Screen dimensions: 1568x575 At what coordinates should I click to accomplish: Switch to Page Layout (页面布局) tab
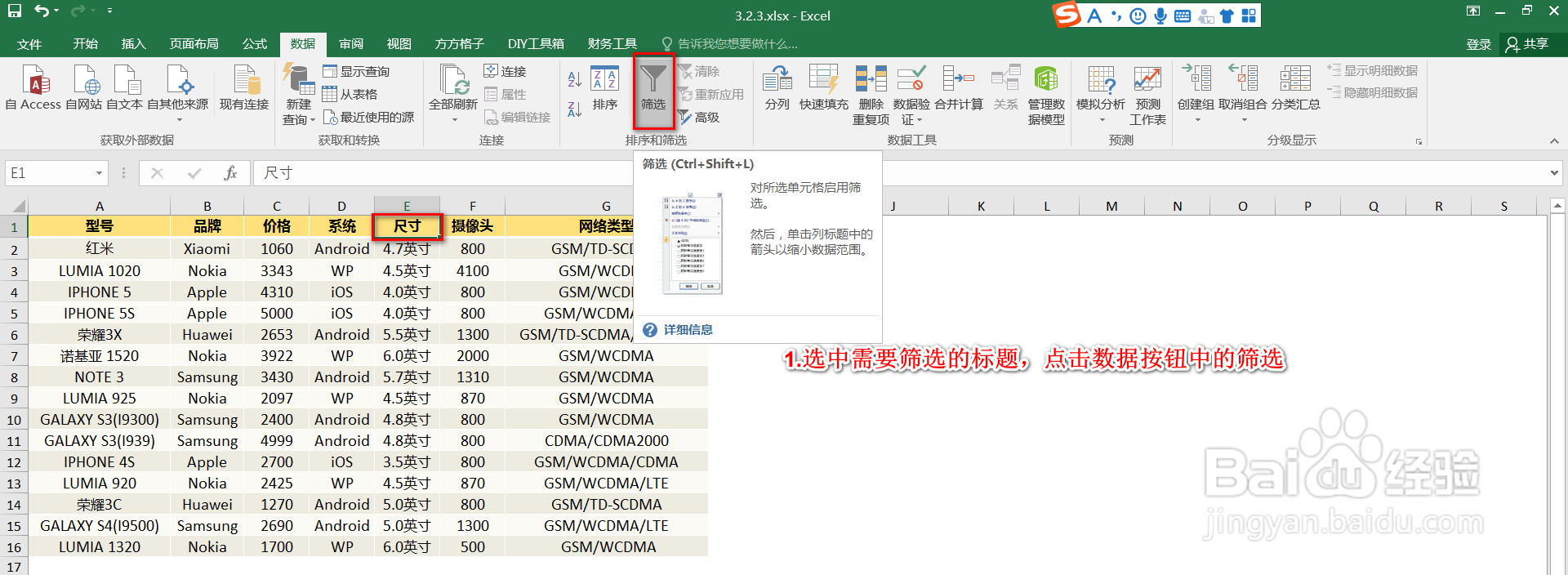[x=194, y=44]
